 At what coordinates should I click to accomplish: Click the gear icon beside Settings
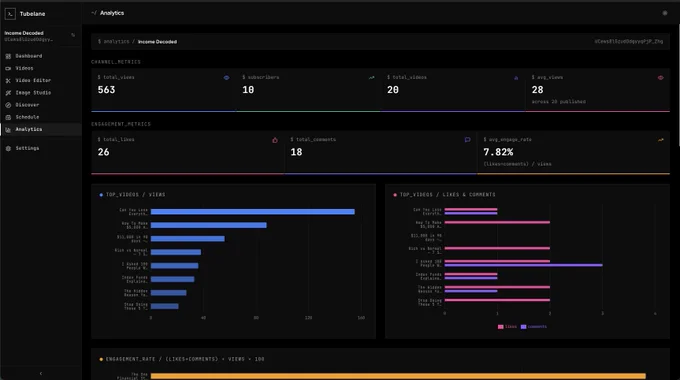click(8, 148)
